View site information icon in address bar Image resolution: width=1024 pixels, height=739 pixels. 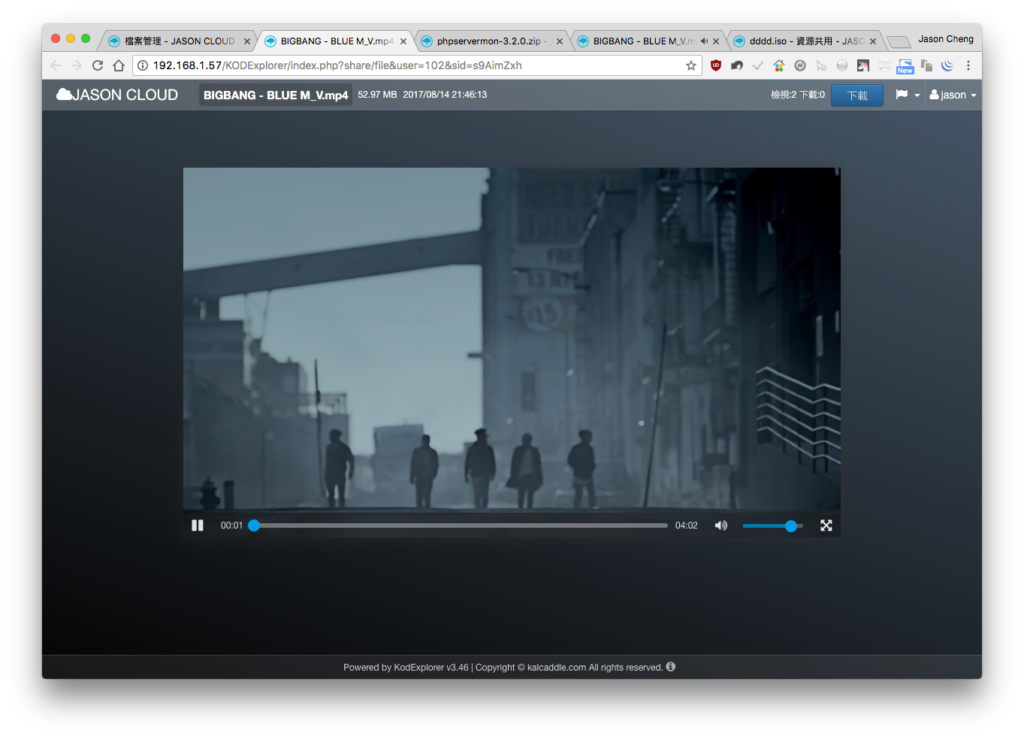[x=142, y=65]
